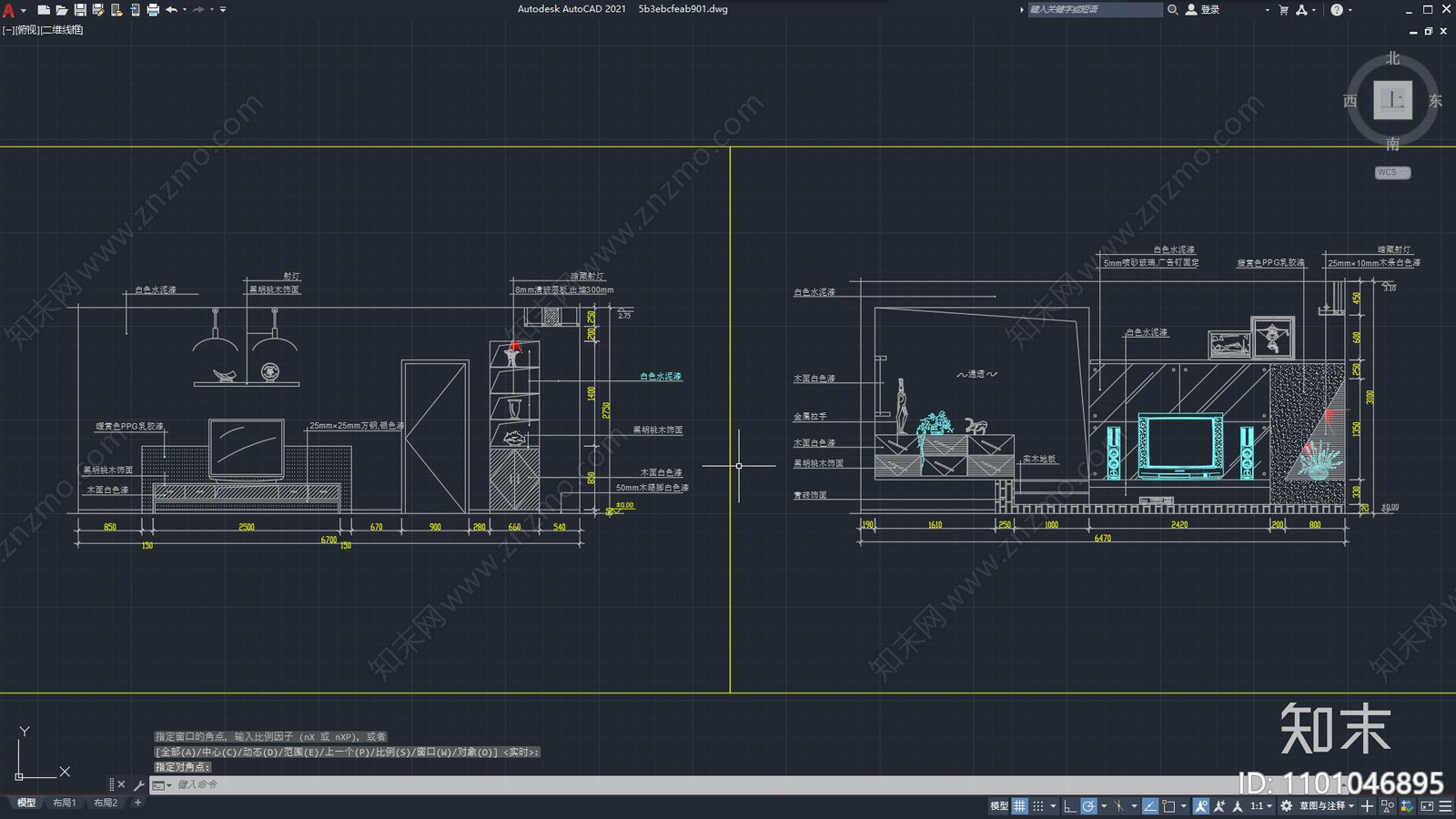1456x819 pixels.
Task: Click the Open file folder icon
Action: pos(62,10)
